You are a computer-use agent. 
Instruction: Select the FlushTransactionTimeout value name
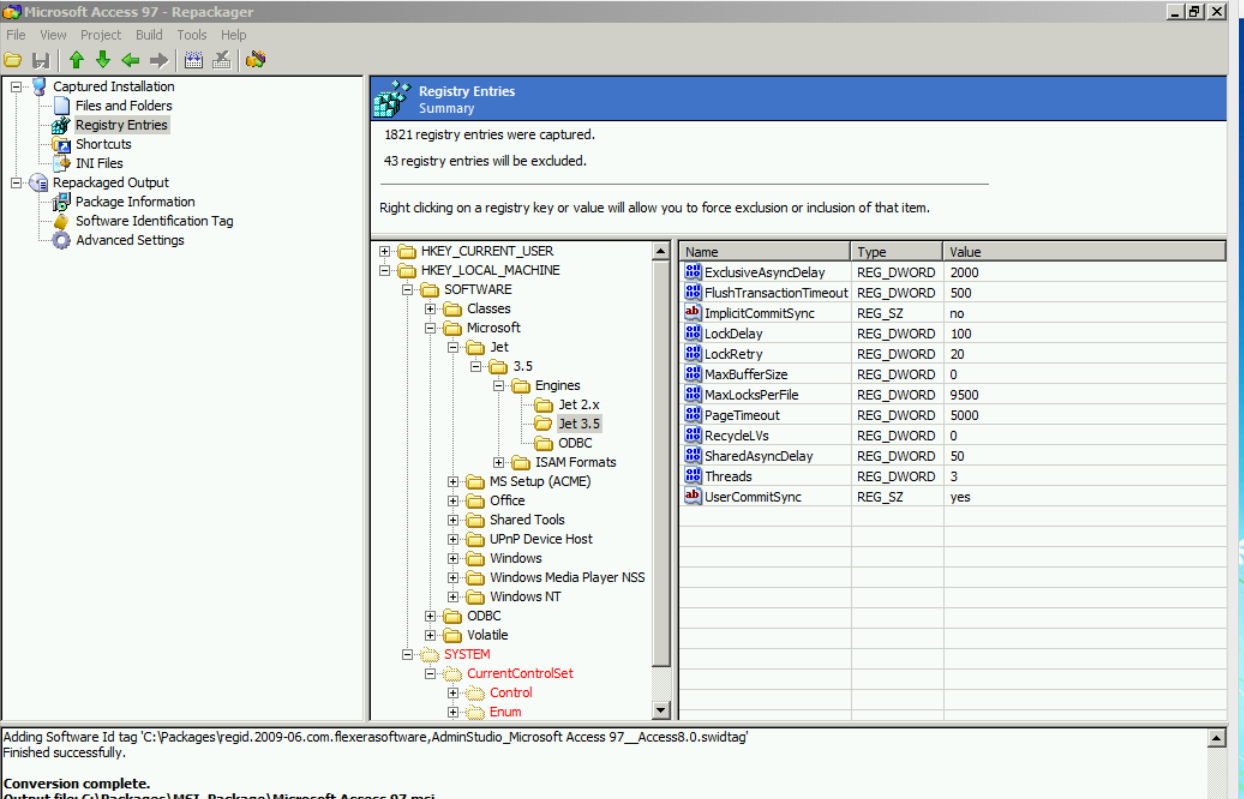click(x=776, y=293)
